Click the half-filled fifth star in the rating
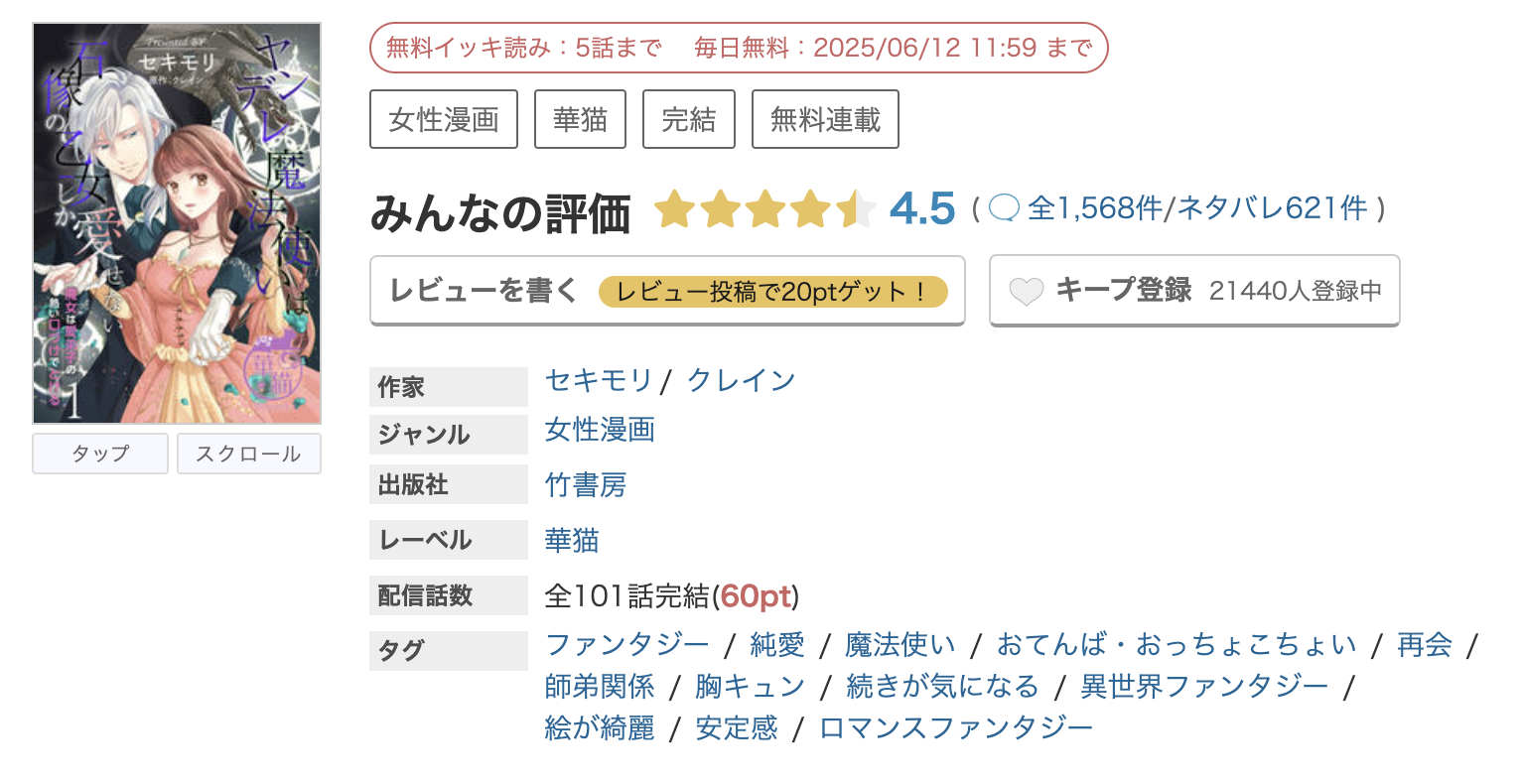Screen dimensions: 1523x784 click(856, 208)
